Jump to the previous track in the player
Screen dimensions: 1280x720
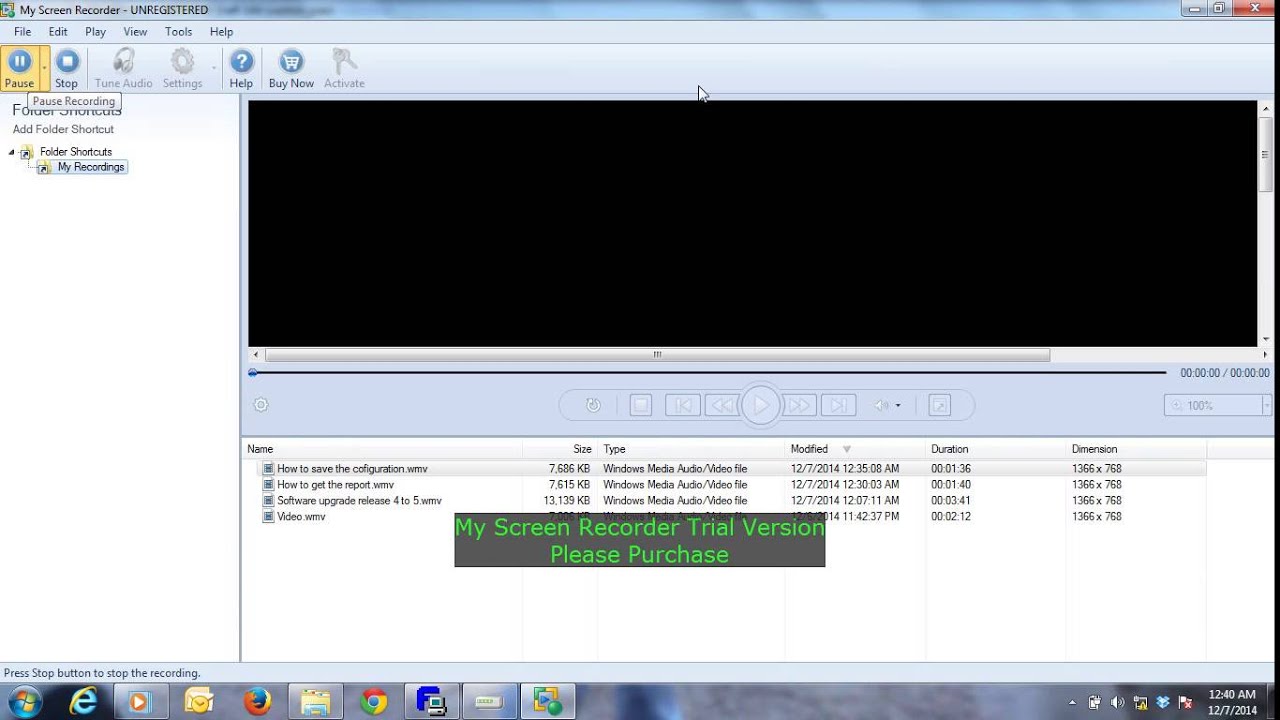683,405
